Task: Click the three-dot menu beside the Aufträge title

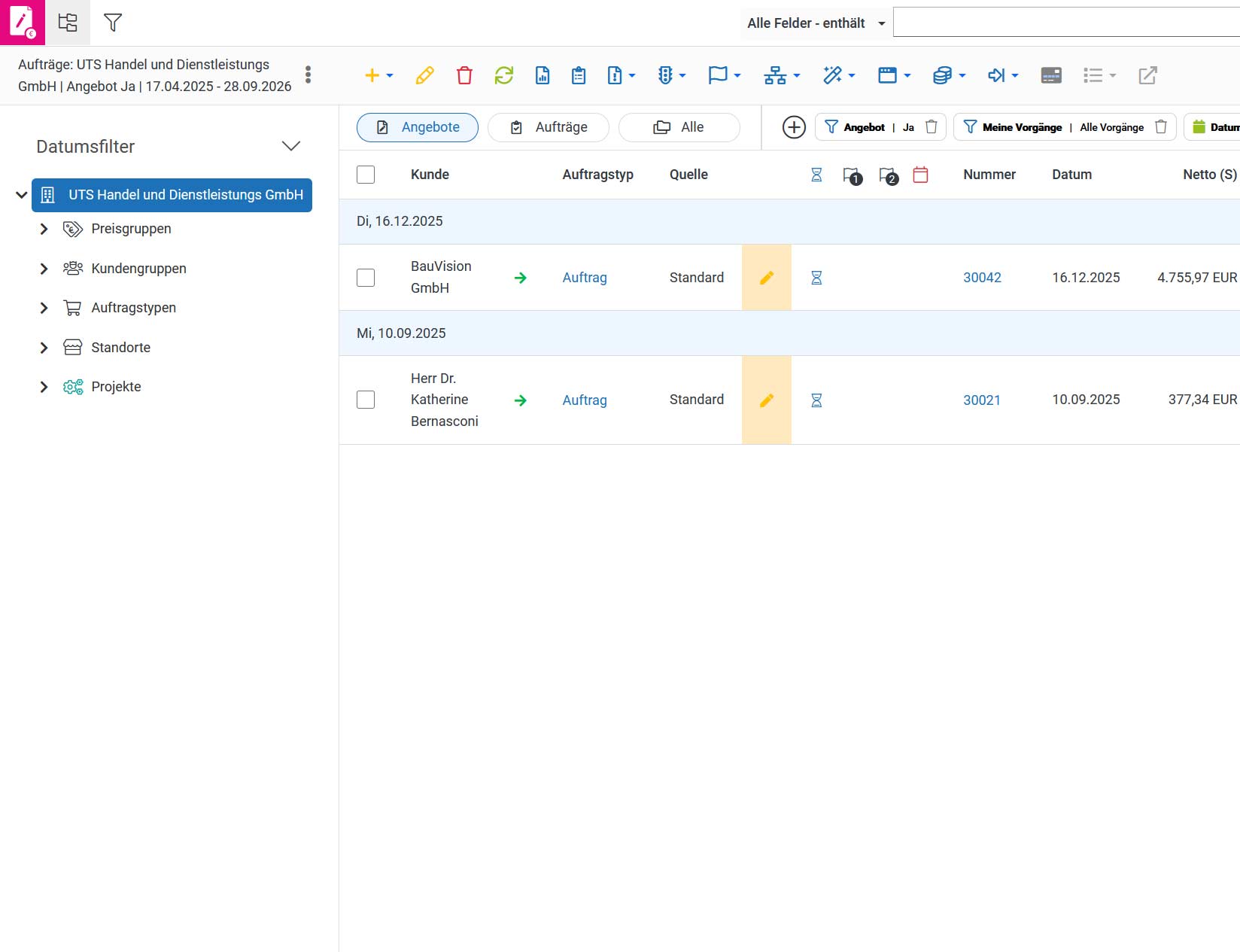Action: (x=308, y=75)
